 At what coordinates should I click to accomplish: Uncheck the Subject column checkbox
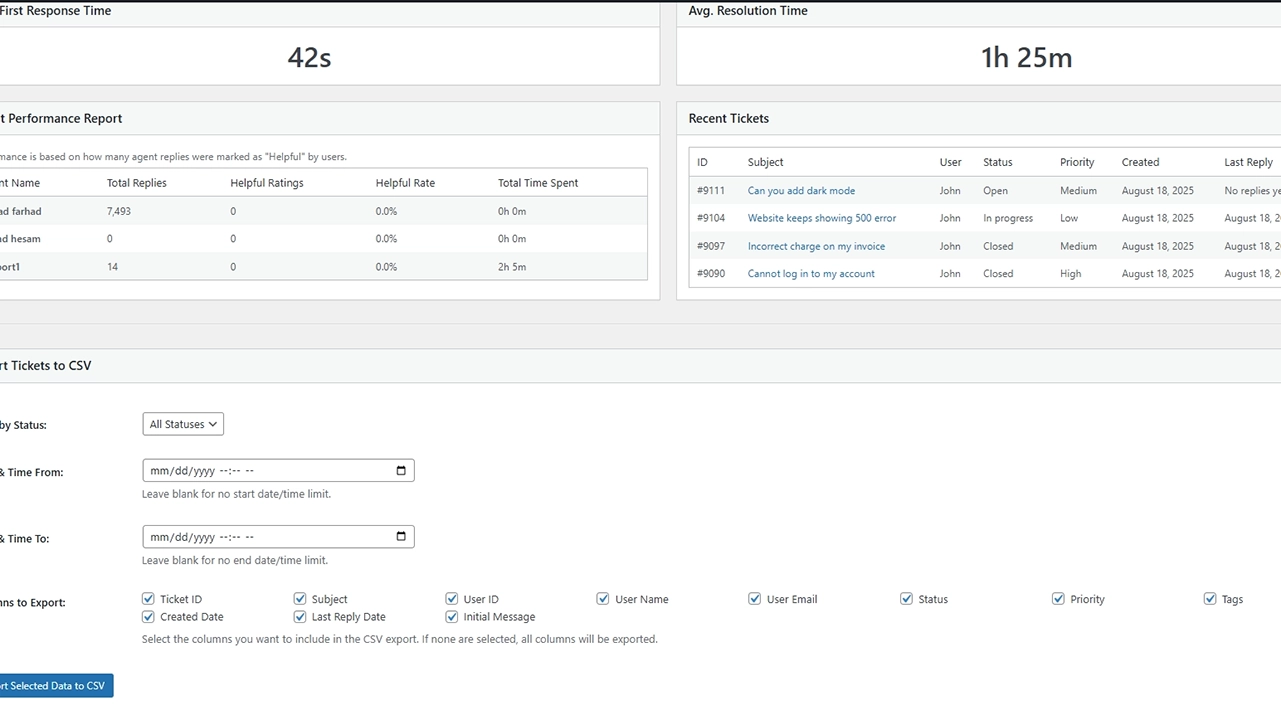[x=300, y=599]
